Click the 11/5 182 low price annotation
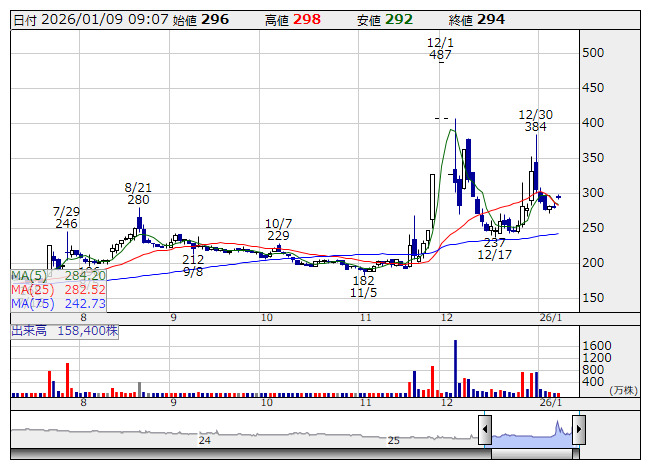Image resolution: width=653 pixels, height=470 pixels. coord(362,287)
